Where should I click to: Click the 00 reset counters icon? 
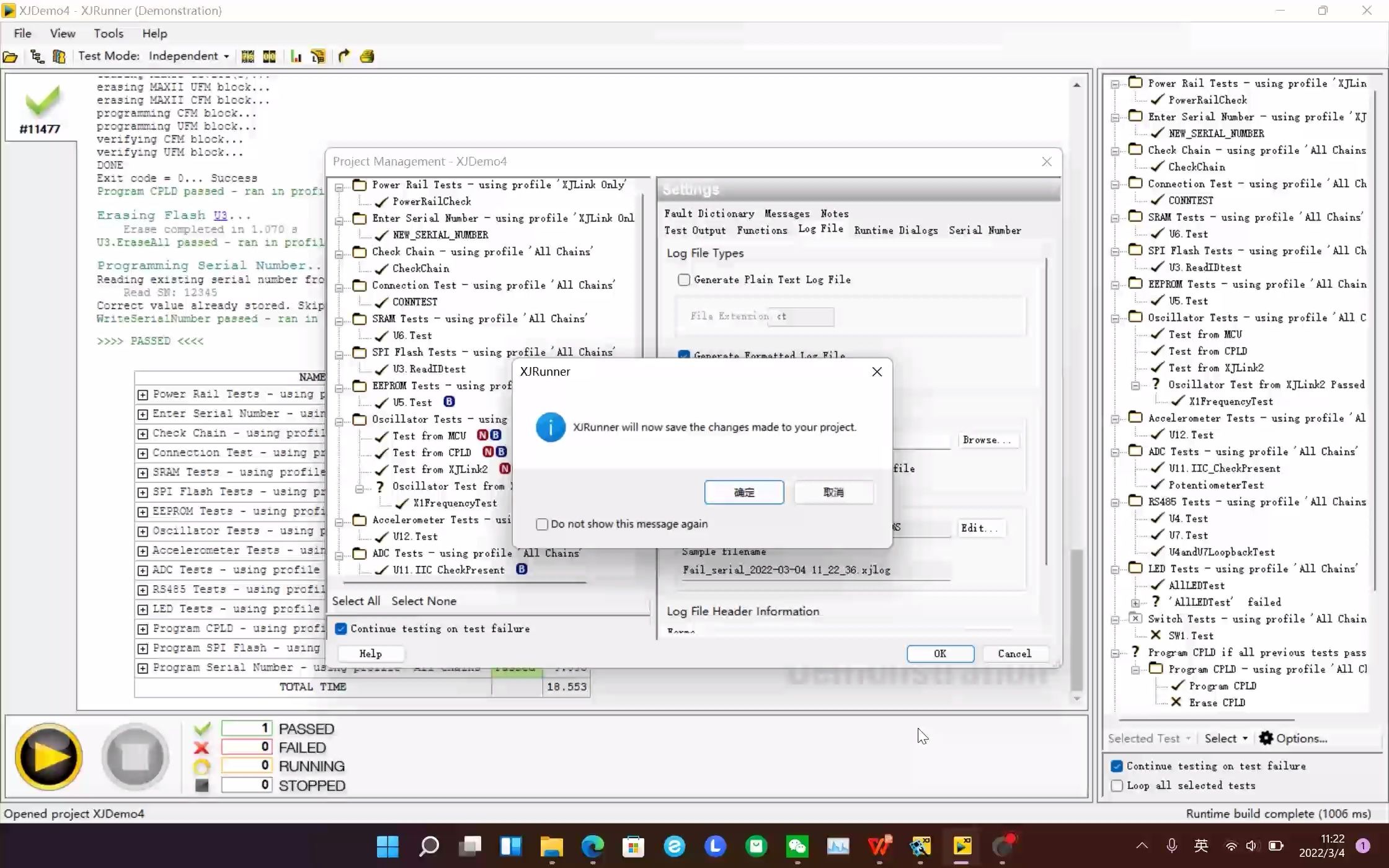point(269,56)
